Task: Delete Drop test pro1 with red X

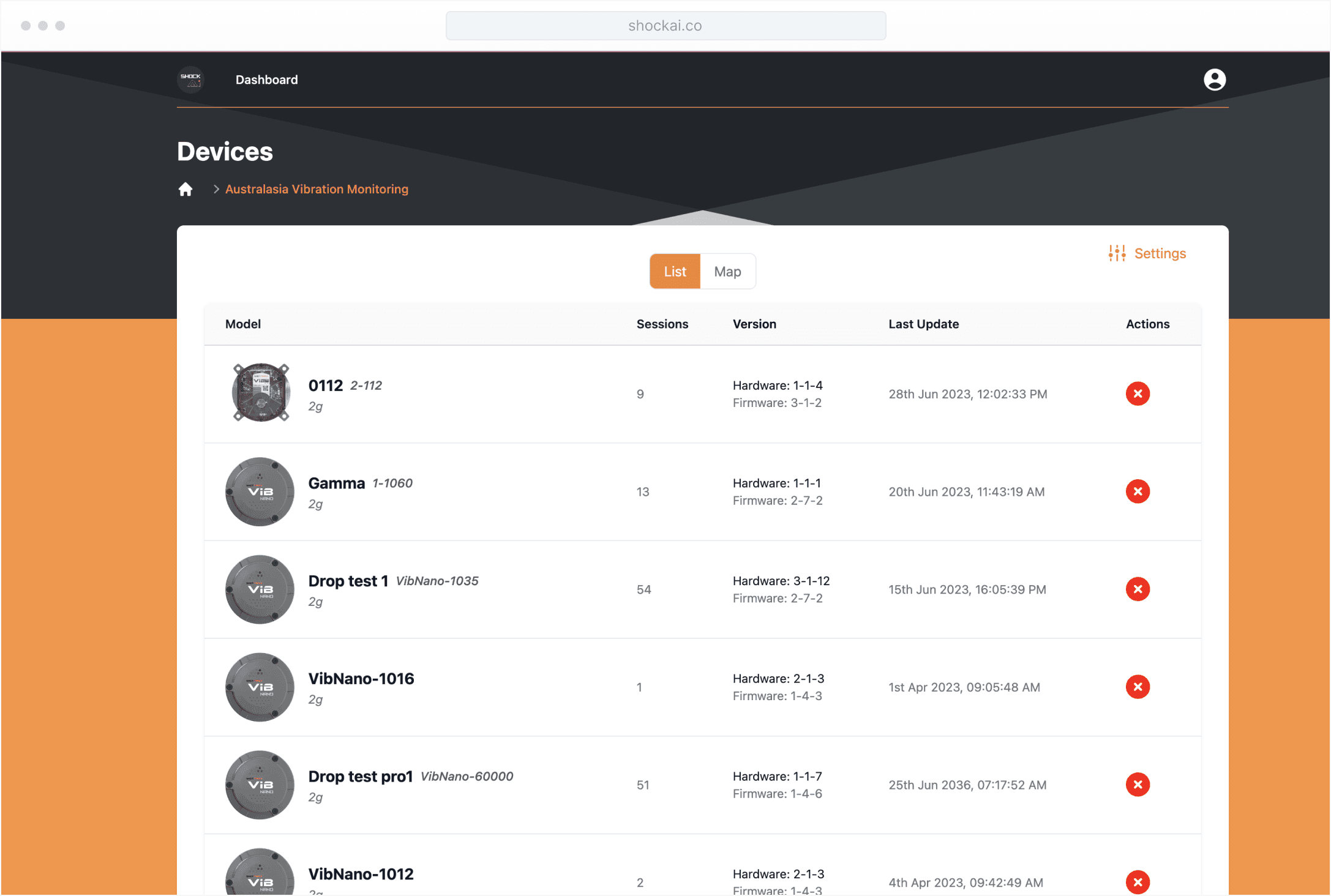Action: point(1138,785)
